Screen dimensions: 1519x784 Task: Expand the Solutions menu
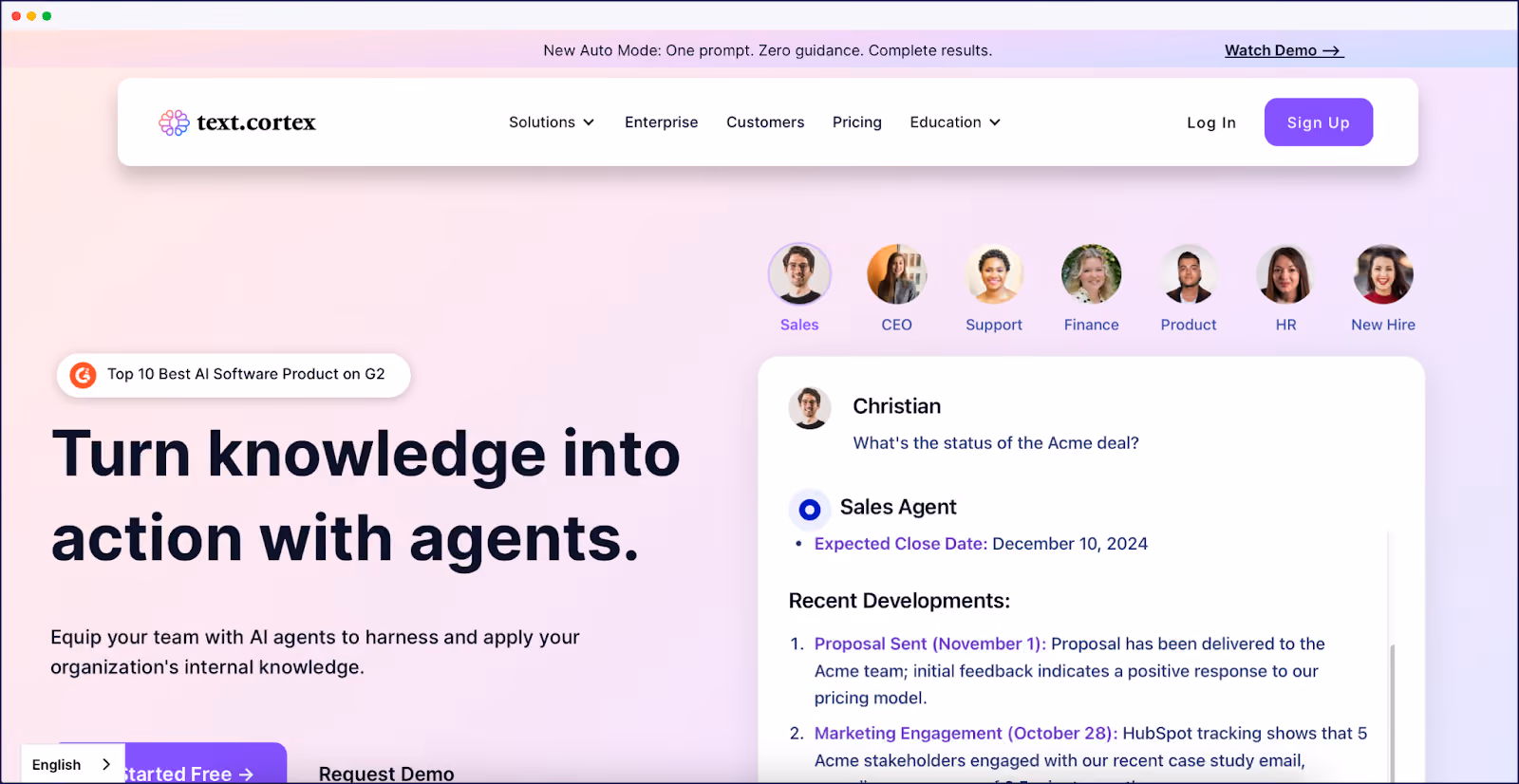pyautogui.click(x=552, y=122)
